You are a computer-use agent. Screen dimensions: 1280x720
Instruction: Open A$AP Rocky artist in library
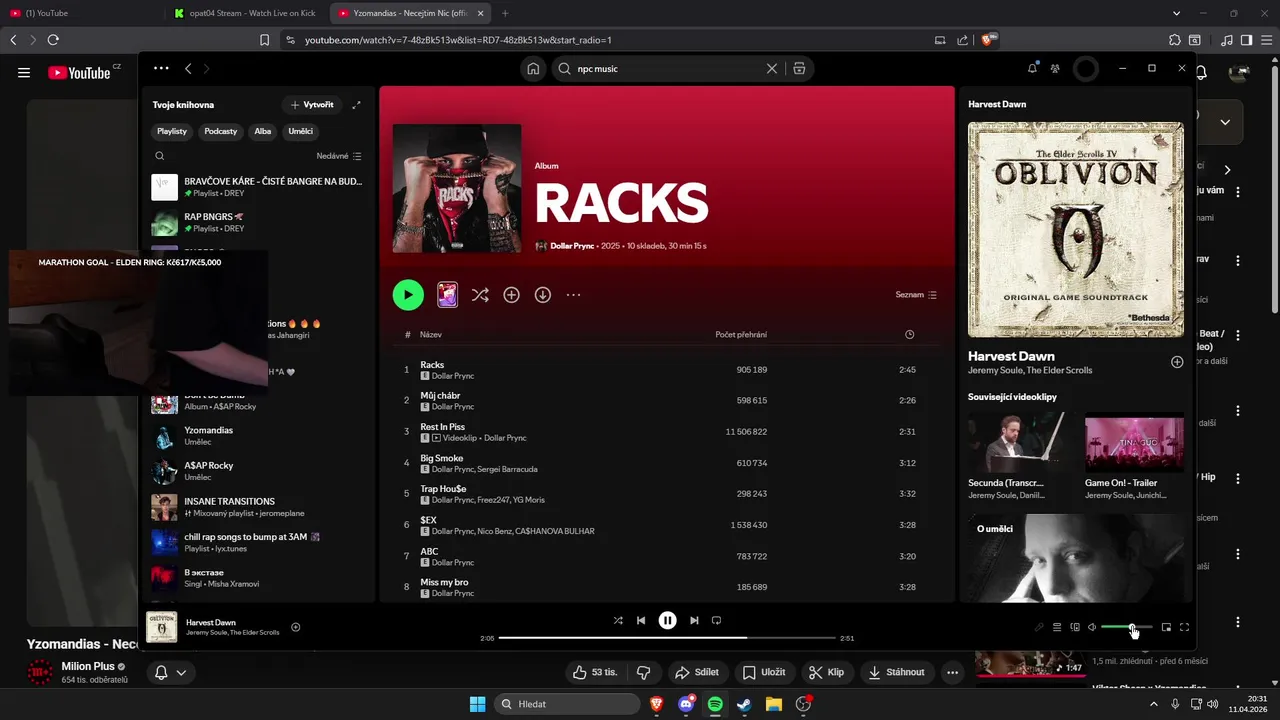(257, 471)
